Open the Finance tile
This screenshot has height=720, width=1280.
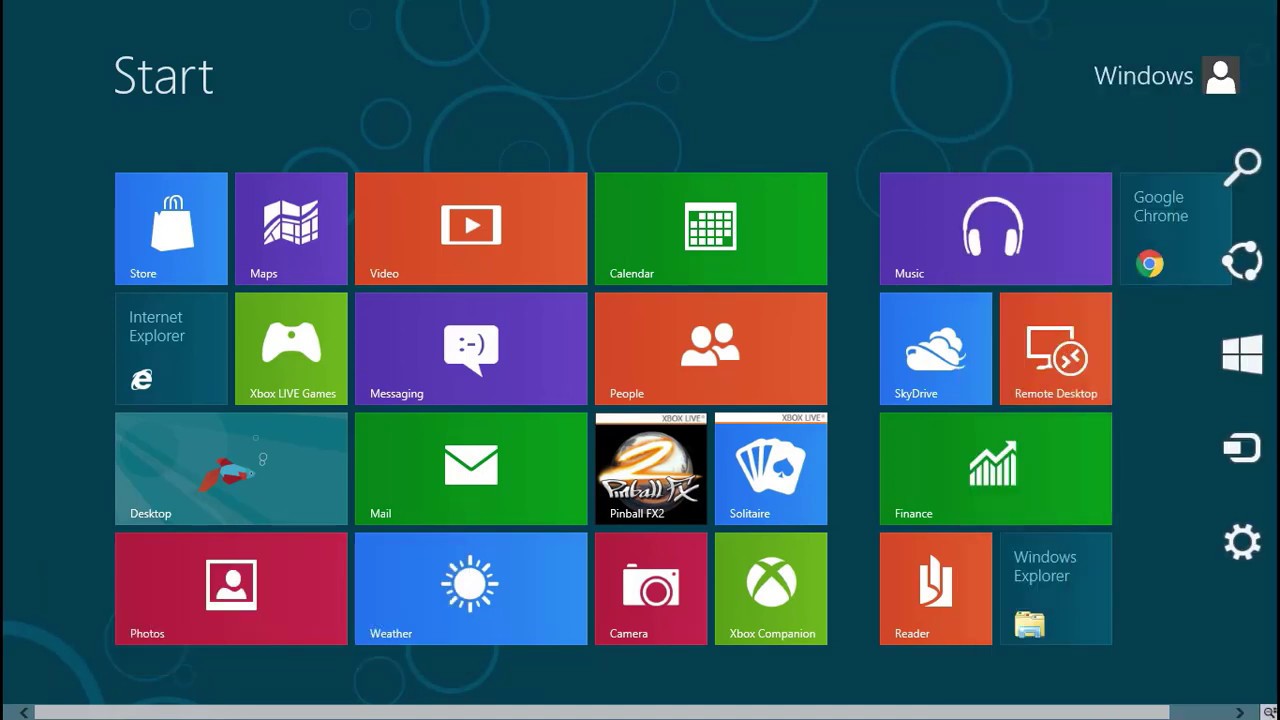click(x=996, y=469)
